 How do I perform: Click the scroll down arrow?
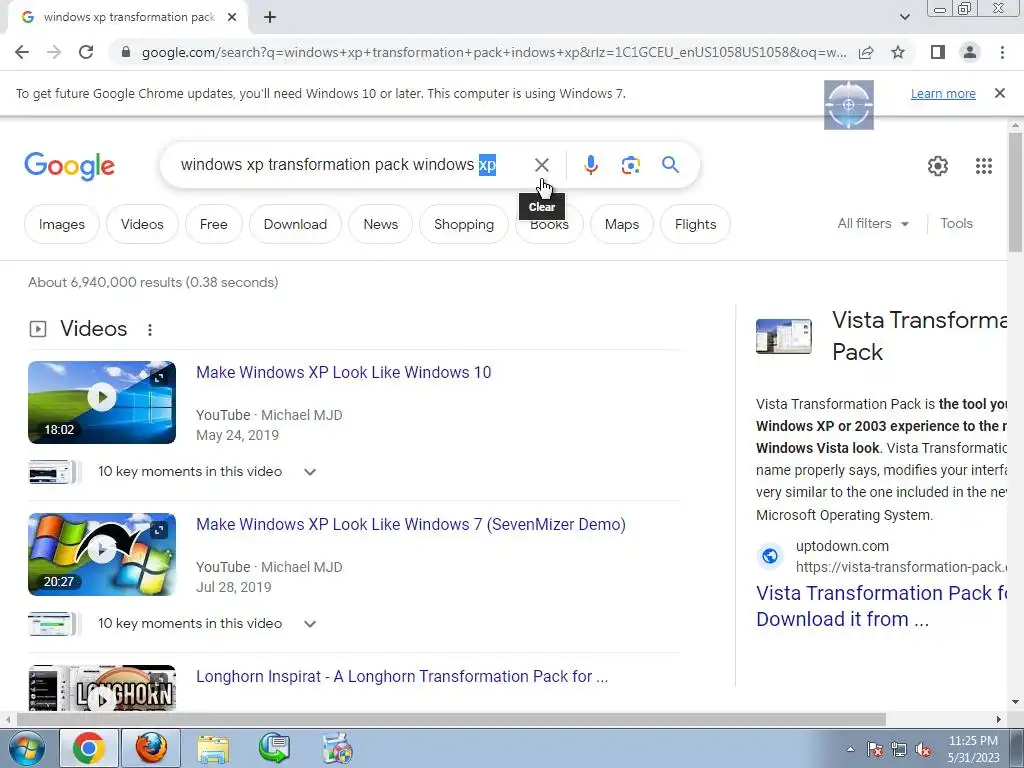(1015, 702)
